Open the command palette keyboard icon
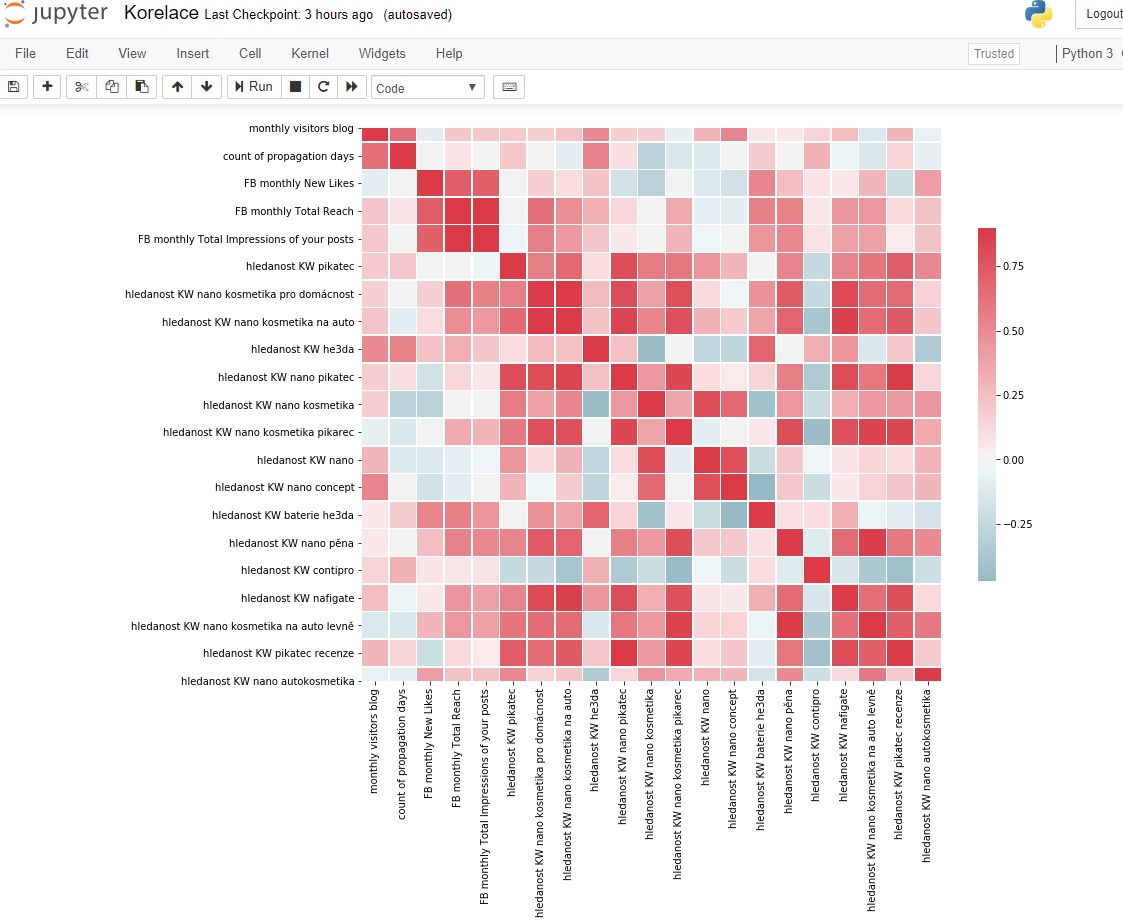 click(x=509, y=87)
